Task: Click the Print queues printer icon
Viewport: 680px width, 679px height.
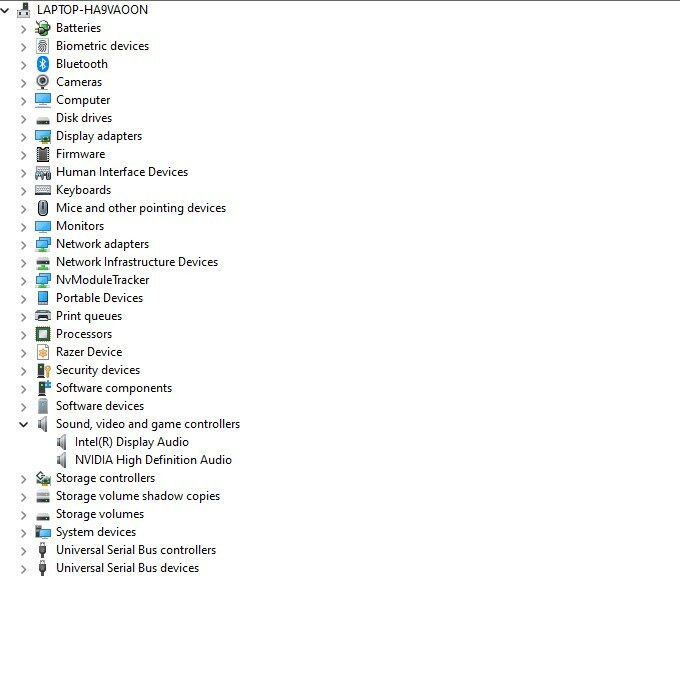Action: pos(42,316)
